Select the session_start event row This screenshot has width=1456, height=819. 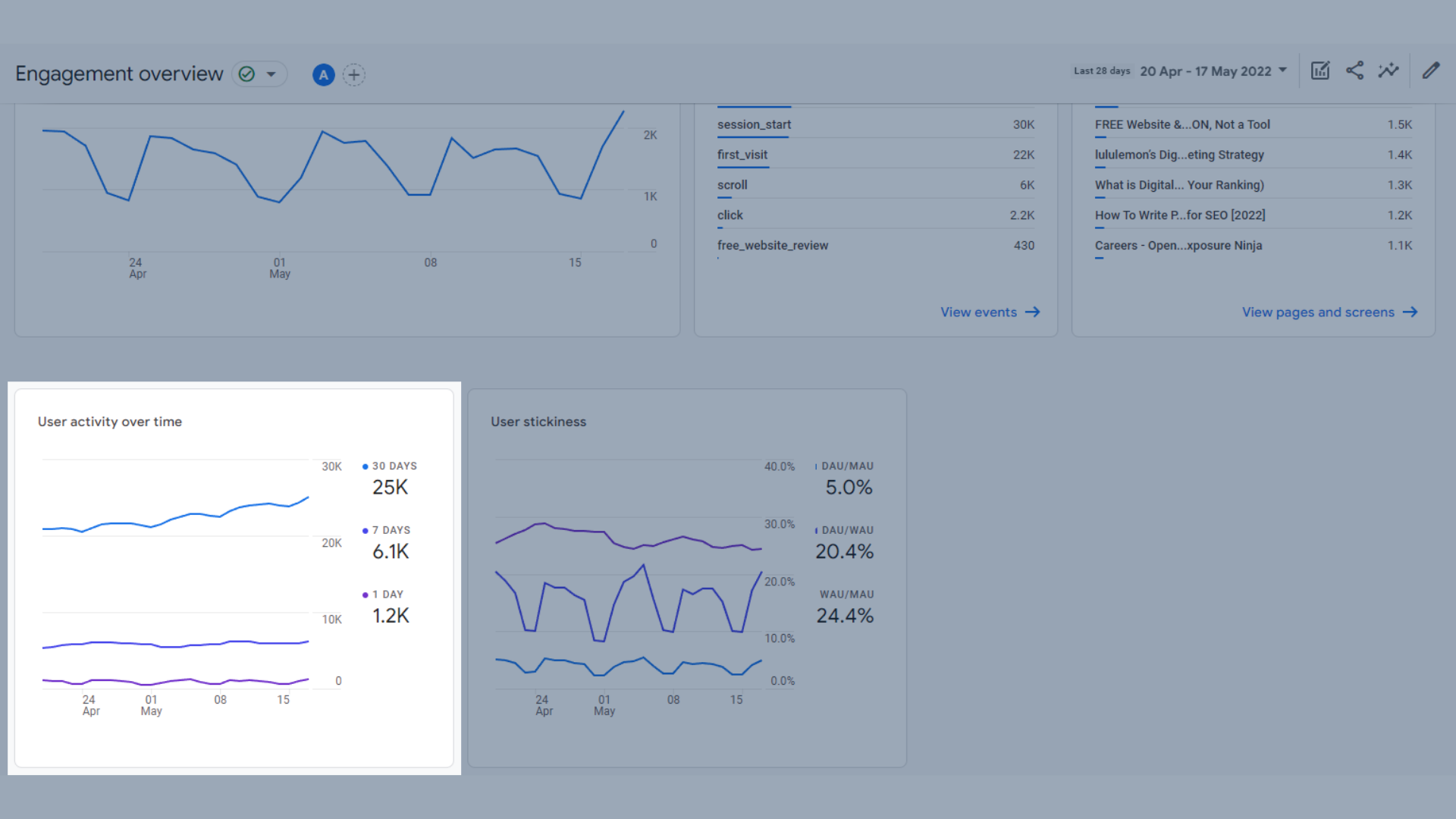click(x=754, y=124)
